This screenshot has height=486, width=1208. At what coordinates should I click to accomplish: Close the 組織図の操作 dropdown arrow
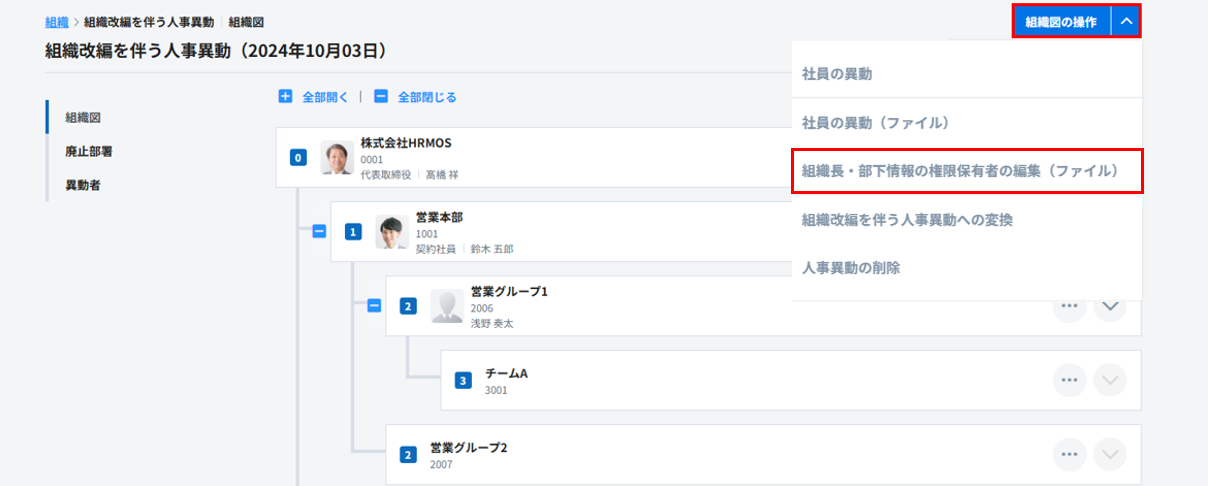(1126, 21)
